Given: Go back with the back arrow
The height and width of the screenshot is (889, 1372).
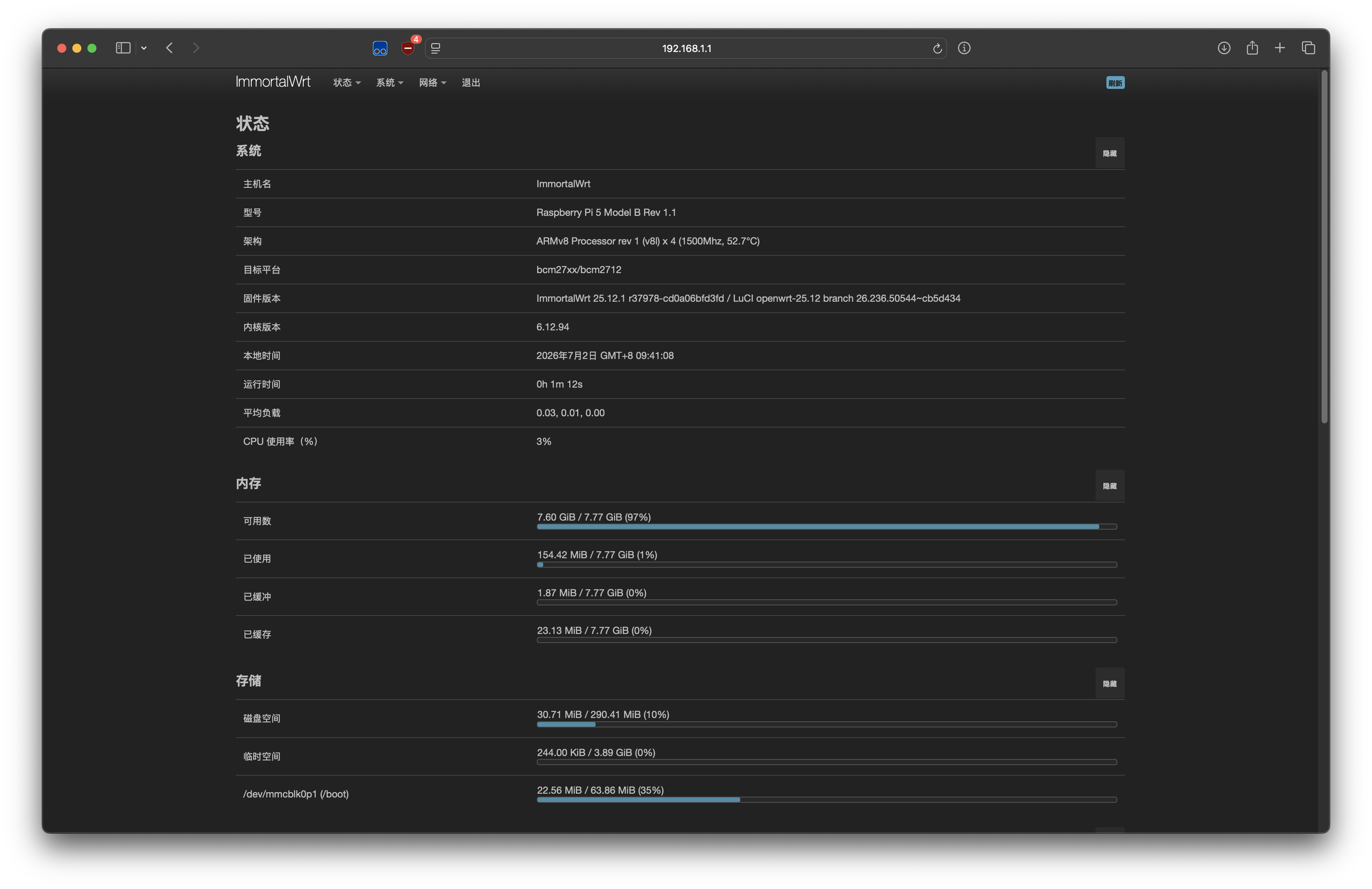Looking at the screenshot, I should point(170,48).
